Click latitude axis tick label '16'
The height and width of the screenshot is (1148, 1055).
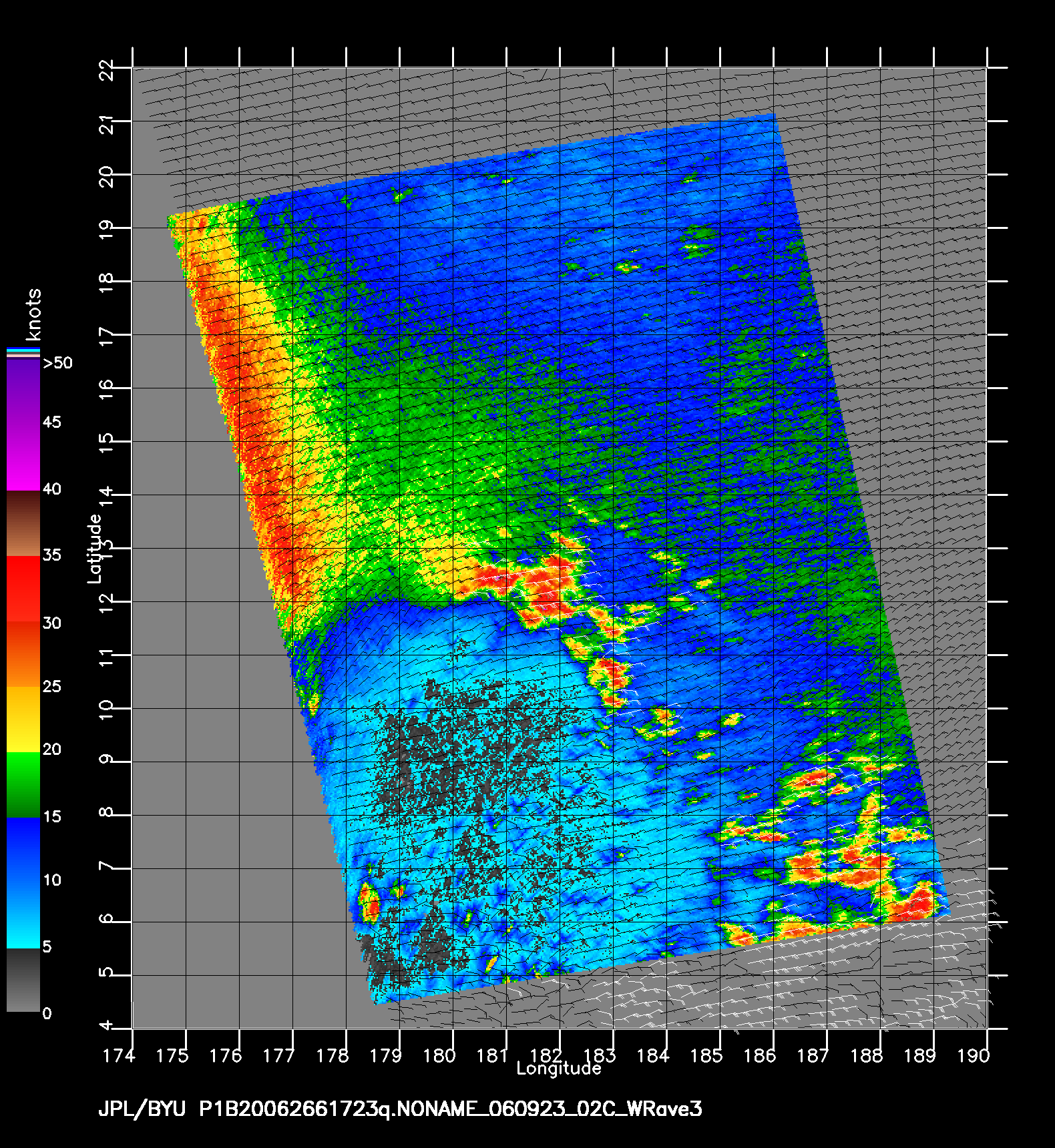click(106, 390)
